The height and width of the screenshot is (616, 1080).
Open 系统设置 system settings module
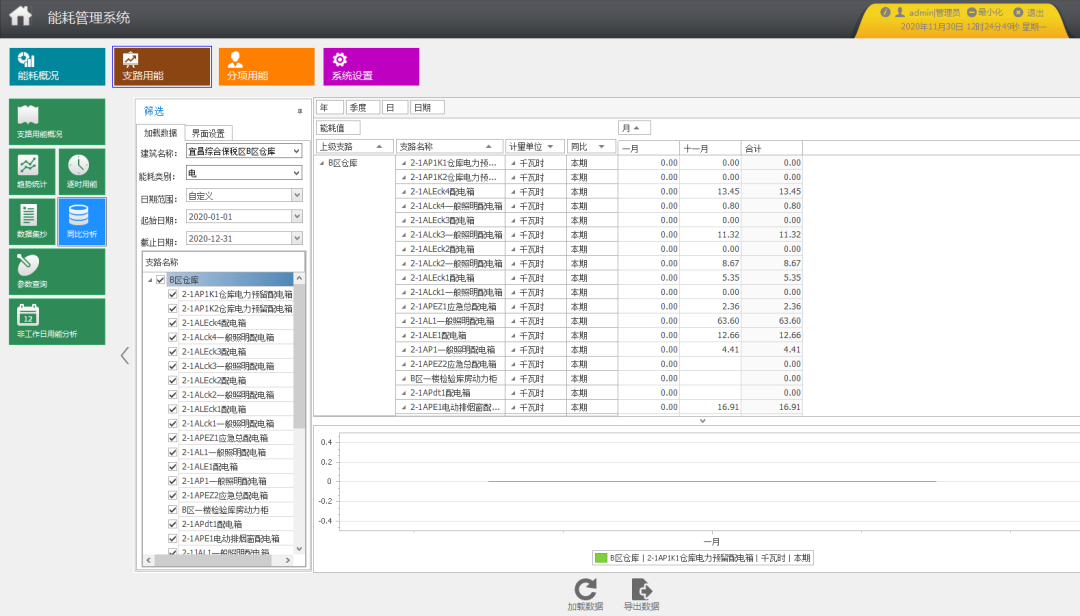371,67
